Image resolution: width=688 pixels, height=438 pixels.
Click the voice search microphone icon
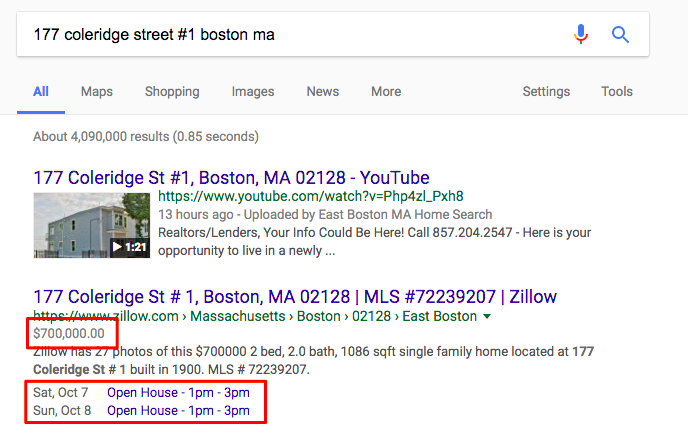(580, 34)
